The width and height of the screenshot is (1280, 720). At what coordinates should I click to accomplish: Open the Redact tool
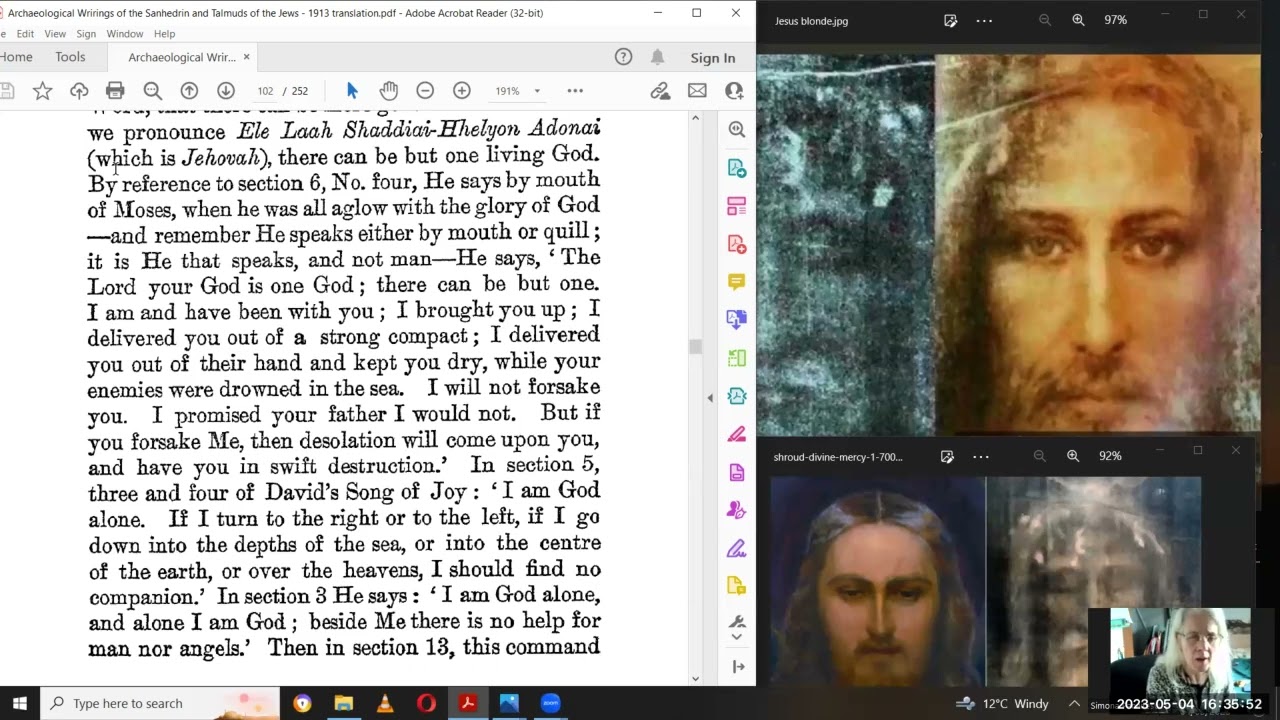click(737, 434)
